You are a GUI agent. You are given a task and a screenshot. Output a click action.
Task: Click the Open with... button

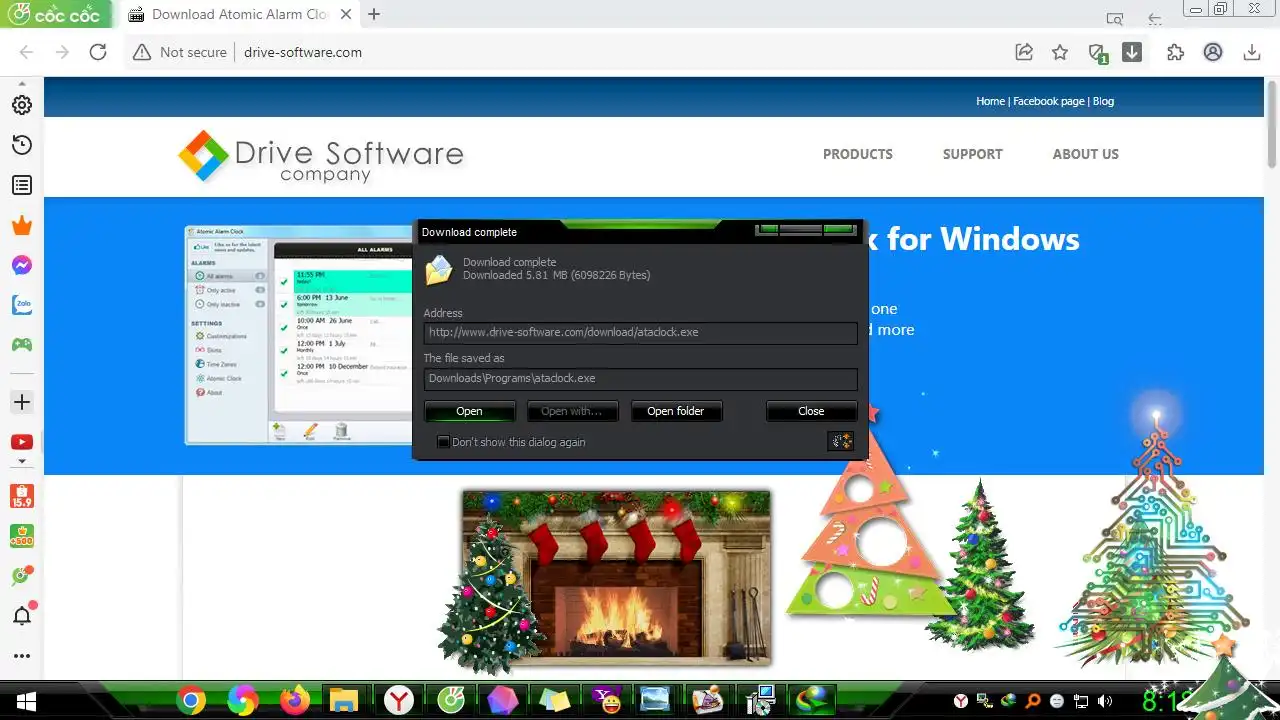pyautogui.click(x=572, y=411)
